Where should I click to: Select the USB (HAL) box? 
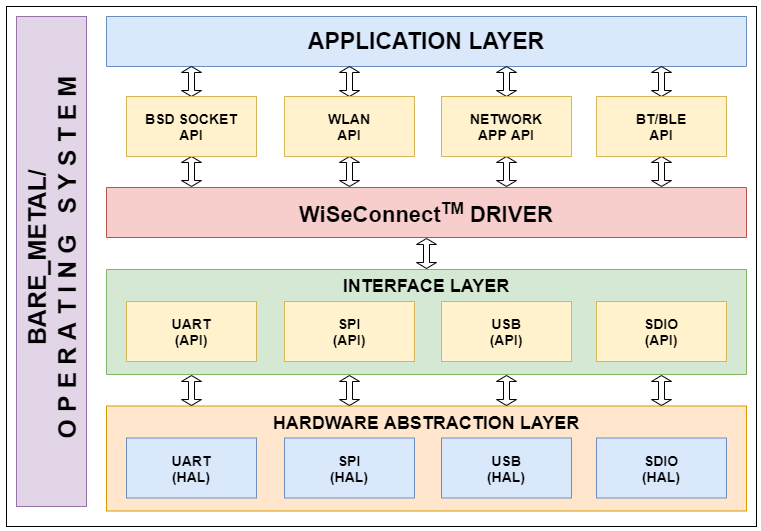click(x=506, y=469)
